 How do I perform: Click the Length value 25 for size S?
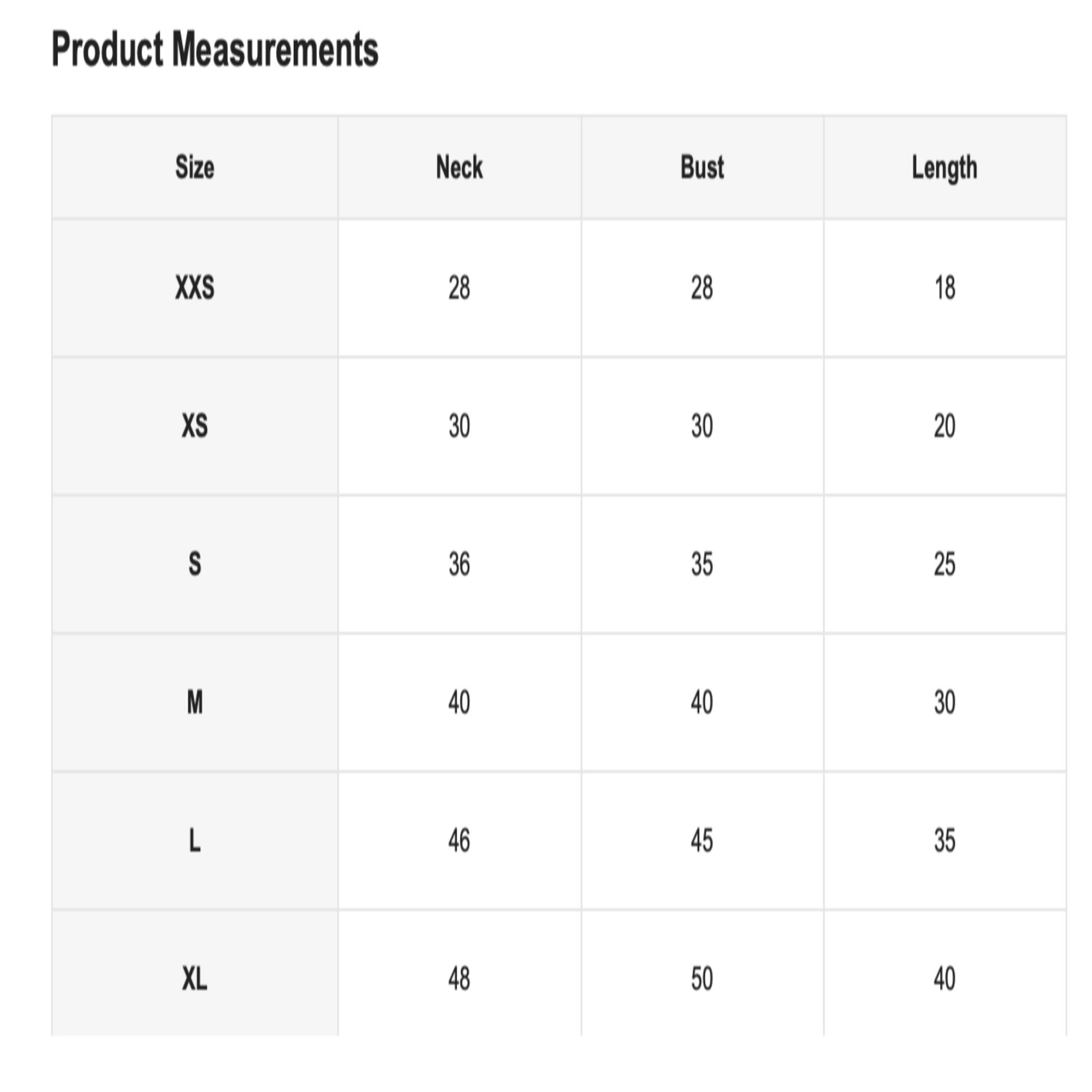944,564
